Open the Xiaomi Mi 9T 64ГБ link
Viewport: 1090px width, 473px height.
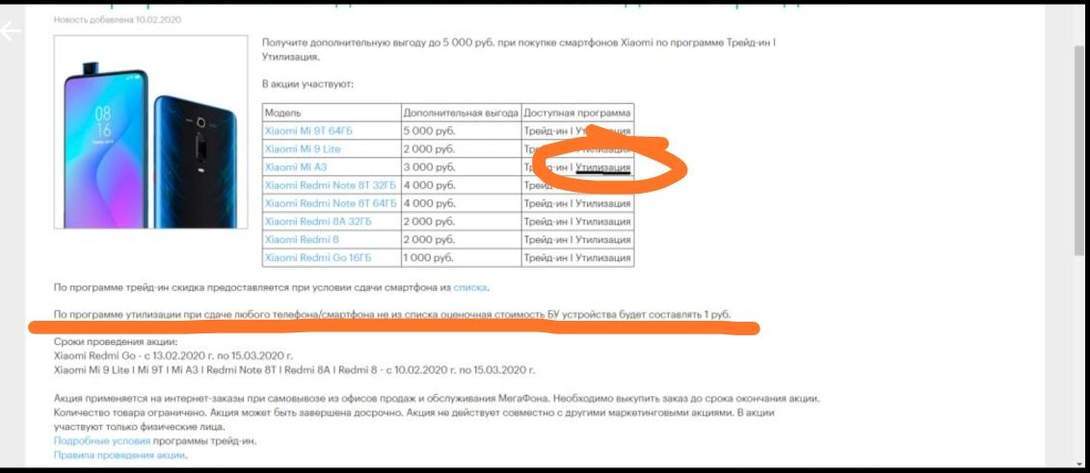tap(308, 131)
